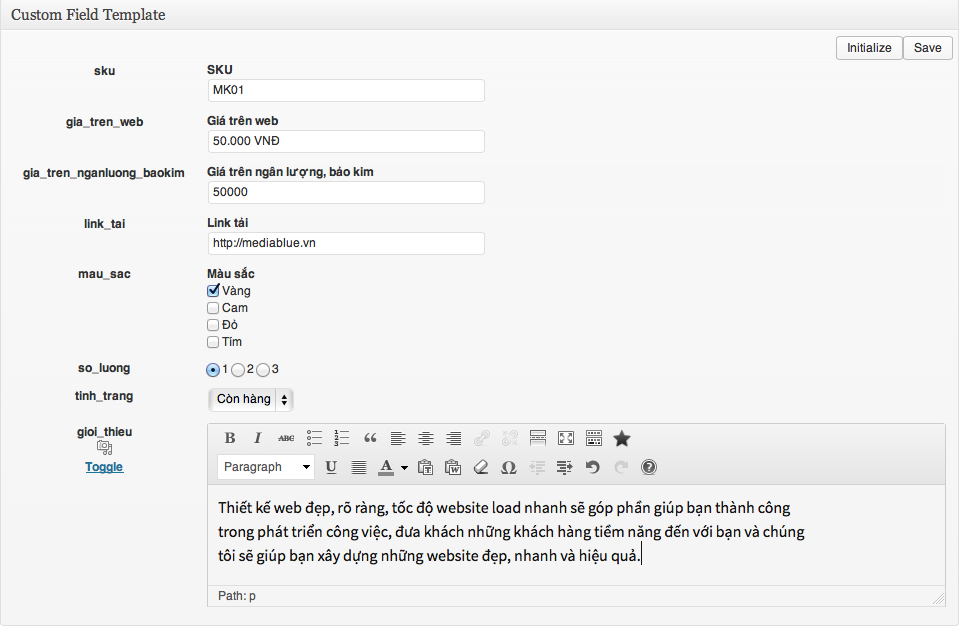Click the Toggle link under gioi_thieu
The height and width of the screenshot is (628, 959).
click(104, 467)
